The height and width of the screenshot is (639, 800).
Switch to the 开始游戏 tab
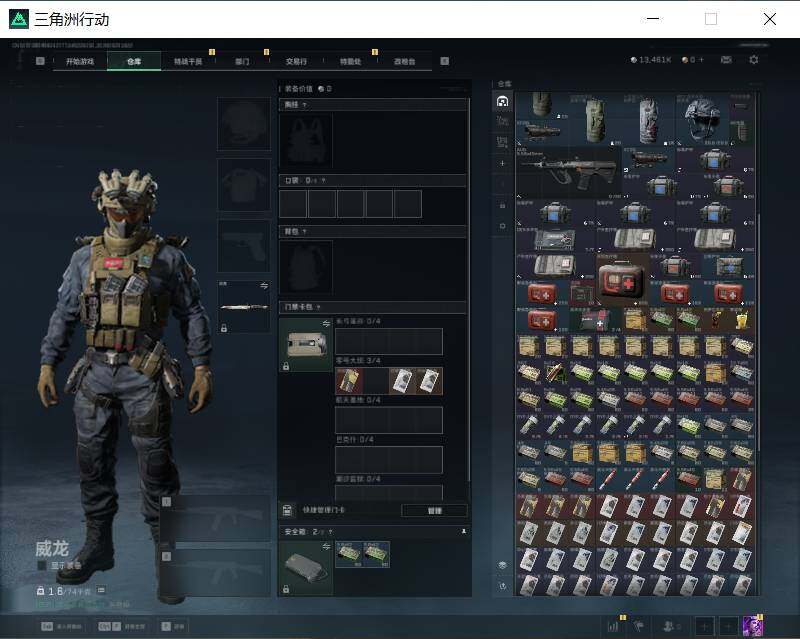(80, 61)
